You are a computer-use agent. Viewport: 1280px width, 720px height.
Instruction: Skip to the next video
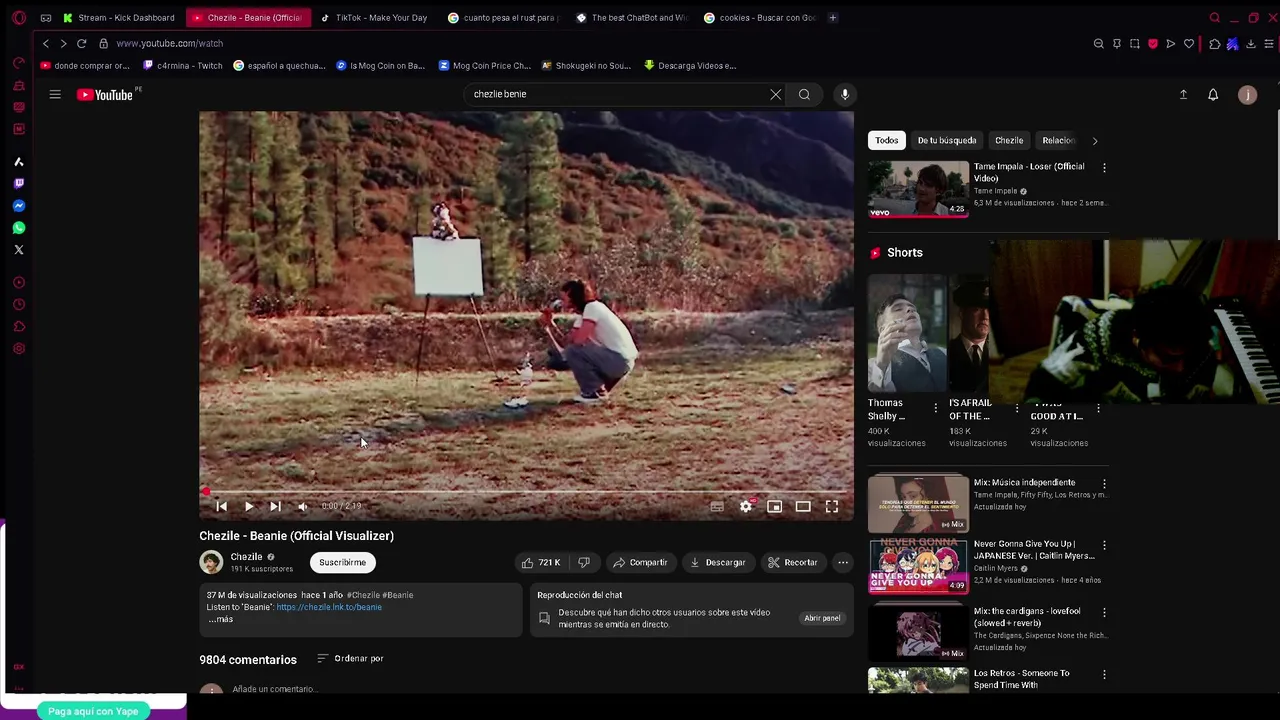click(x=275, y=506)
